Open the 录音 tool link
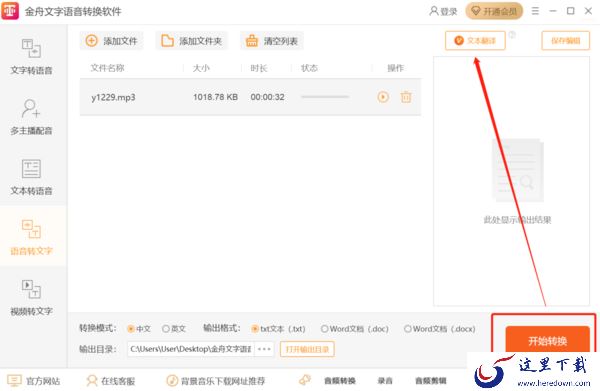The width and height of the screenshot is (600, 391). point(385,381)
